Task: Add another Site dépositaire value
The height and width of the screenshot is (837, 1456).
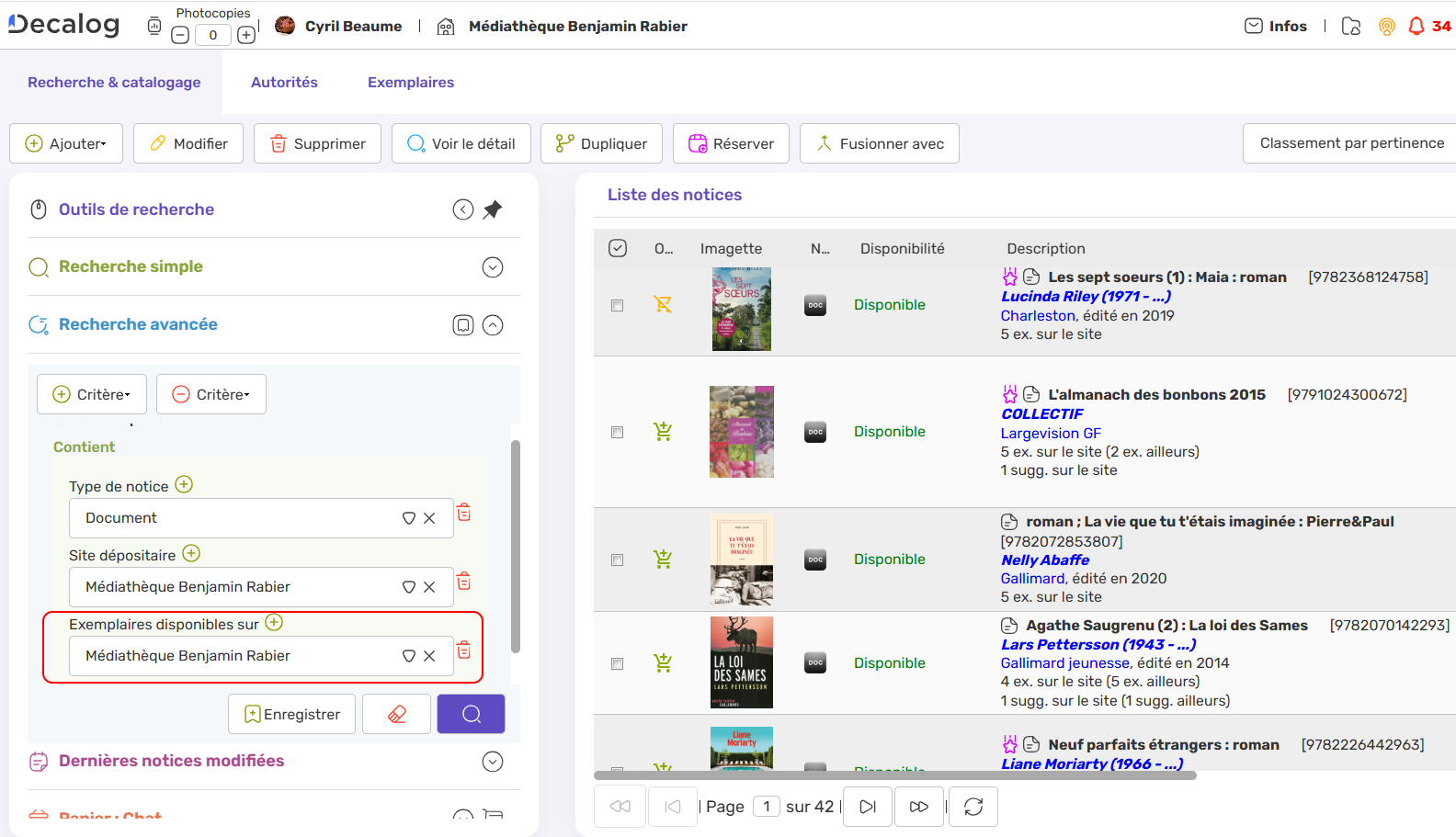Action: 191,553
